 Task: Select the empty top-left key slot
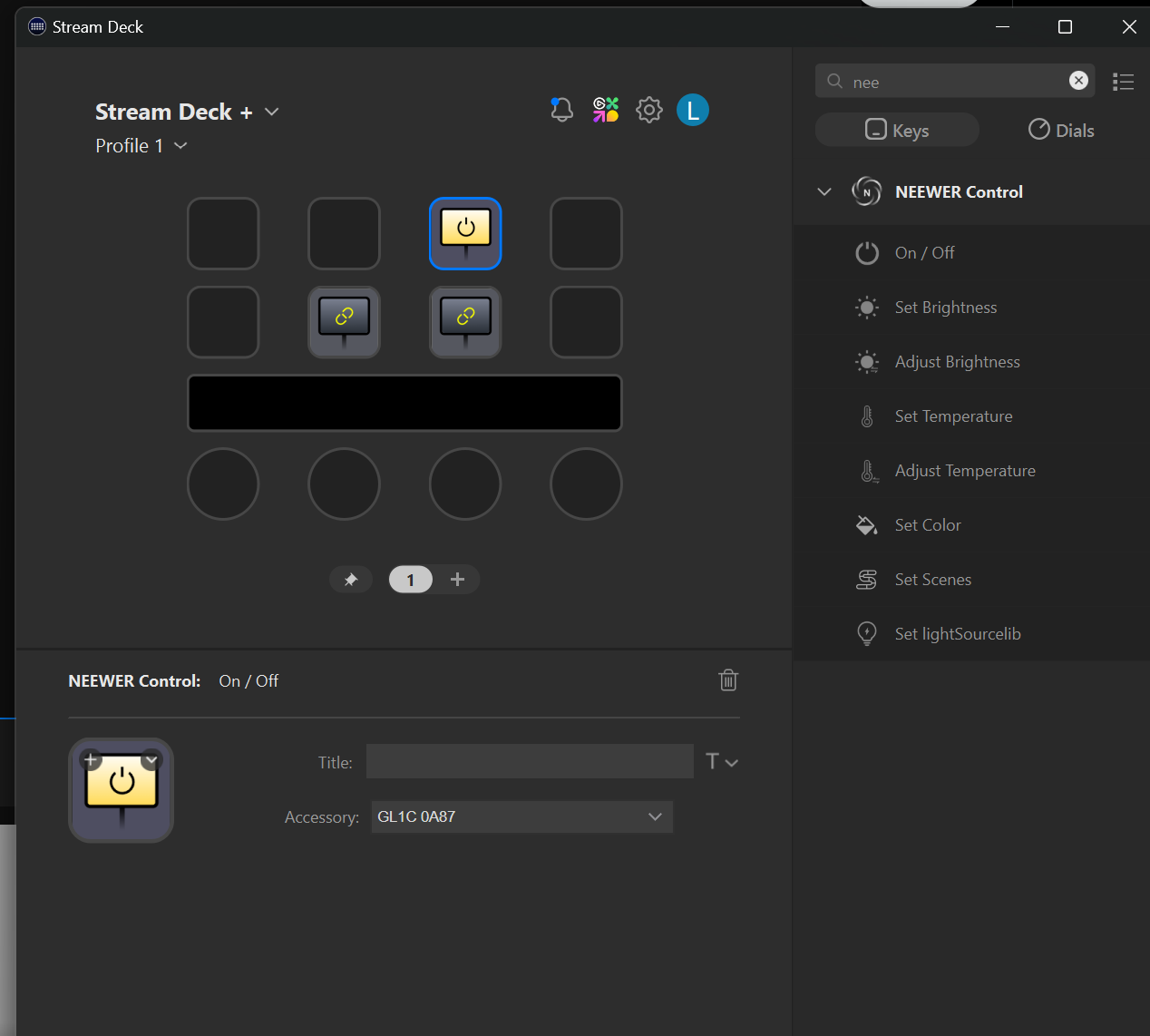point(223,233)
